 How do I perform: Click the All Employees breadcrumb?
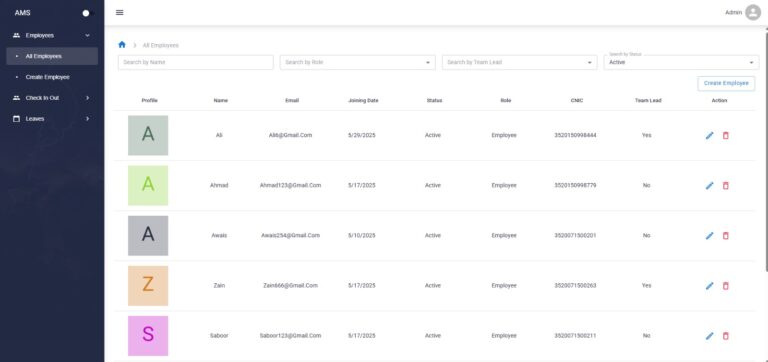tap(161, 45)
